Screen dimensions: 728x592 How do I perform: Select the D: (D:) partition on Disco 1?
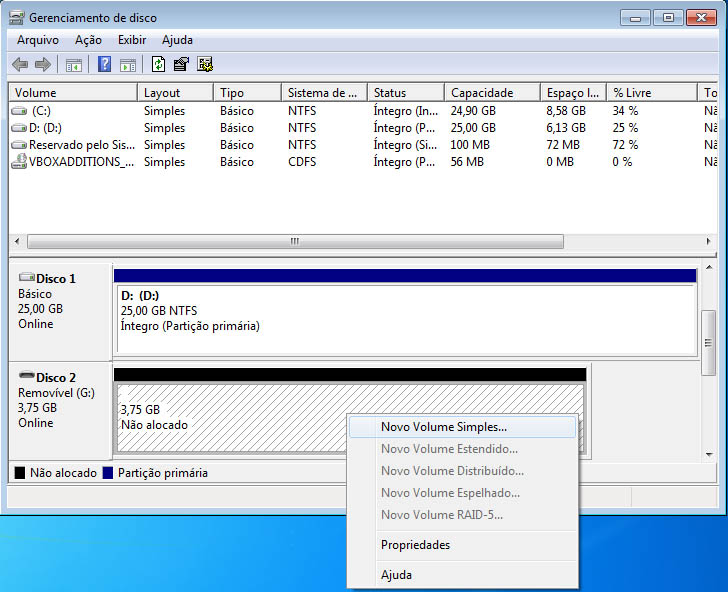coord(405,311)
